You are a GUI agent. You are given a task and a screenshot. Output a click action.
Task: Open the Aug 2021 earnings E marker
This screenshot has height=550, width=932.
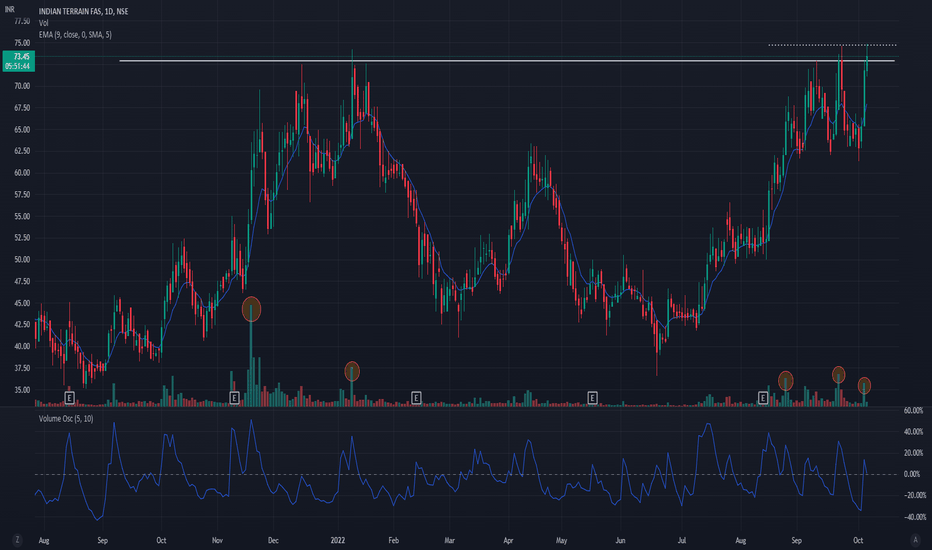70,397
